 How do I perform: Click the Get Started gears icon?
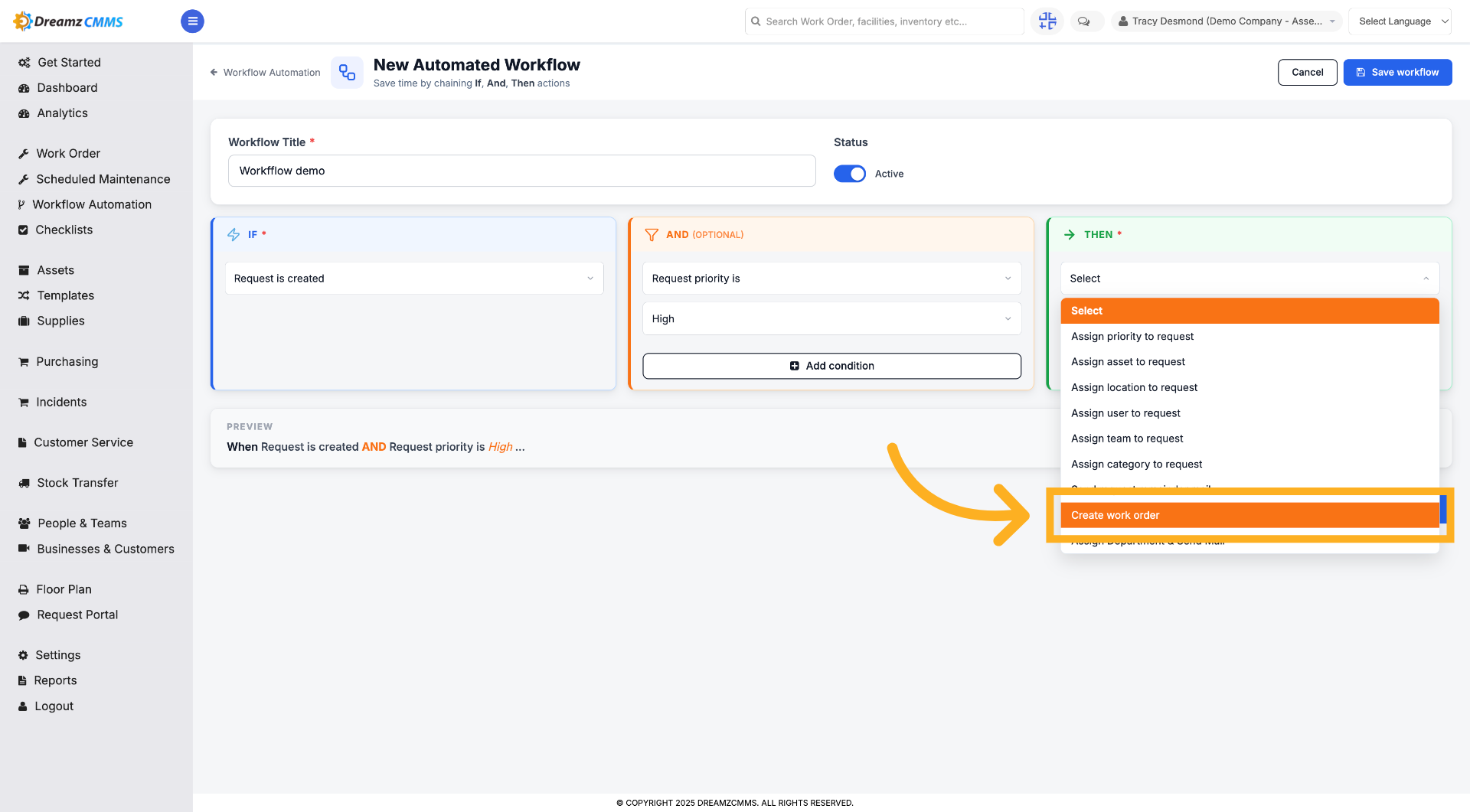click(x=24, y=63)
